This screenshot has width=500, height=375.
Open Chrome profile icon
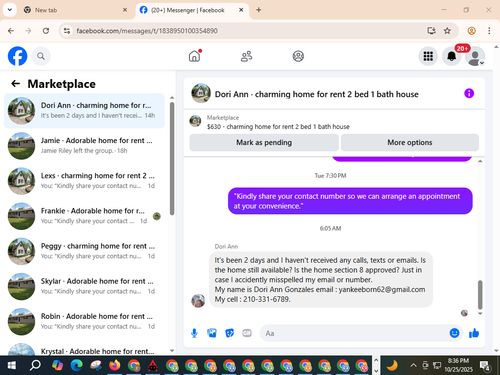471,31
